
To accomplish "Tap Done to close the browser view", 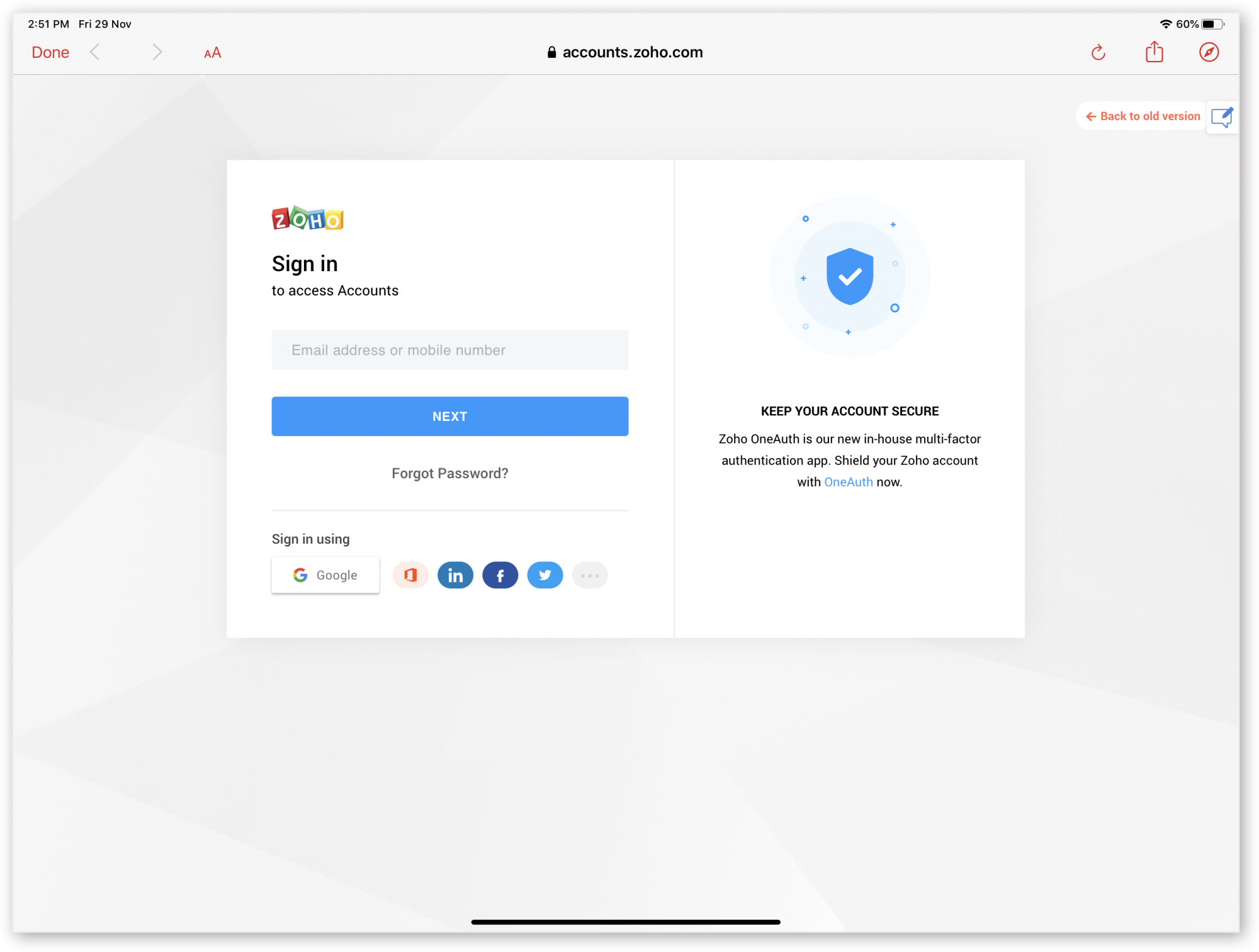I will [50, 52].
